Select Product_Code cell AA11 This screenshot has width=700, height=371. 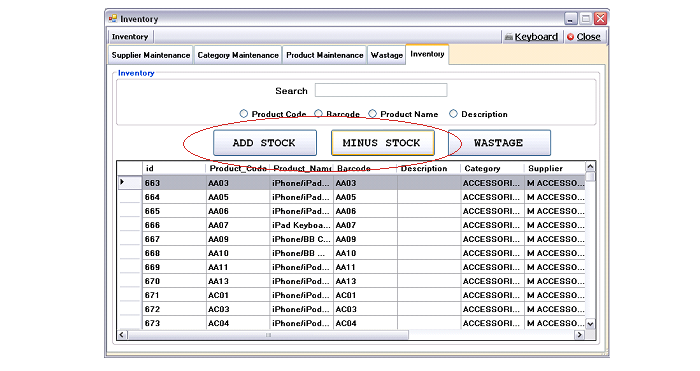(x=238, y=267)
